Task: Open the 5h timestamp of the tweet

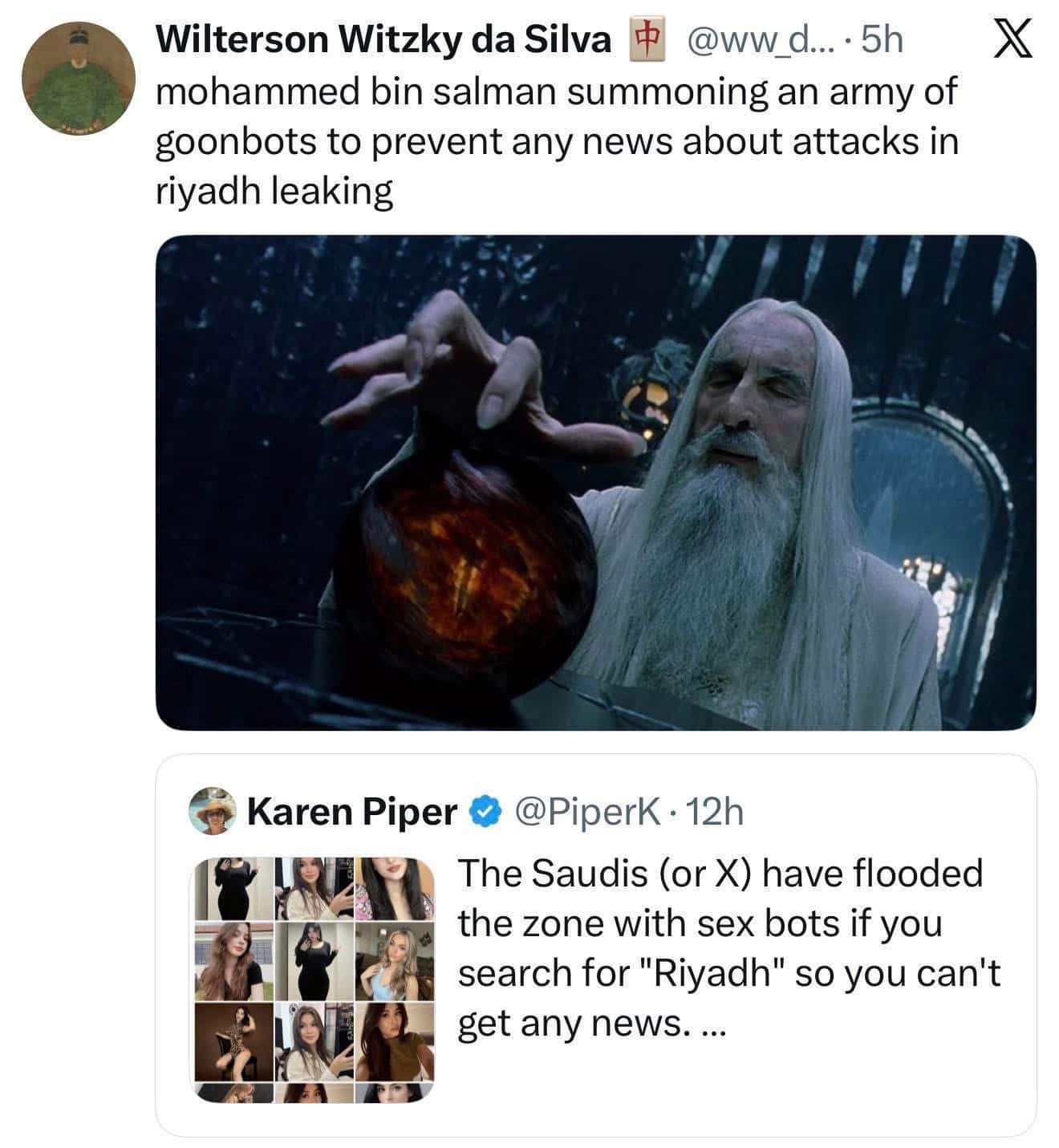Action: click(879, 40)
